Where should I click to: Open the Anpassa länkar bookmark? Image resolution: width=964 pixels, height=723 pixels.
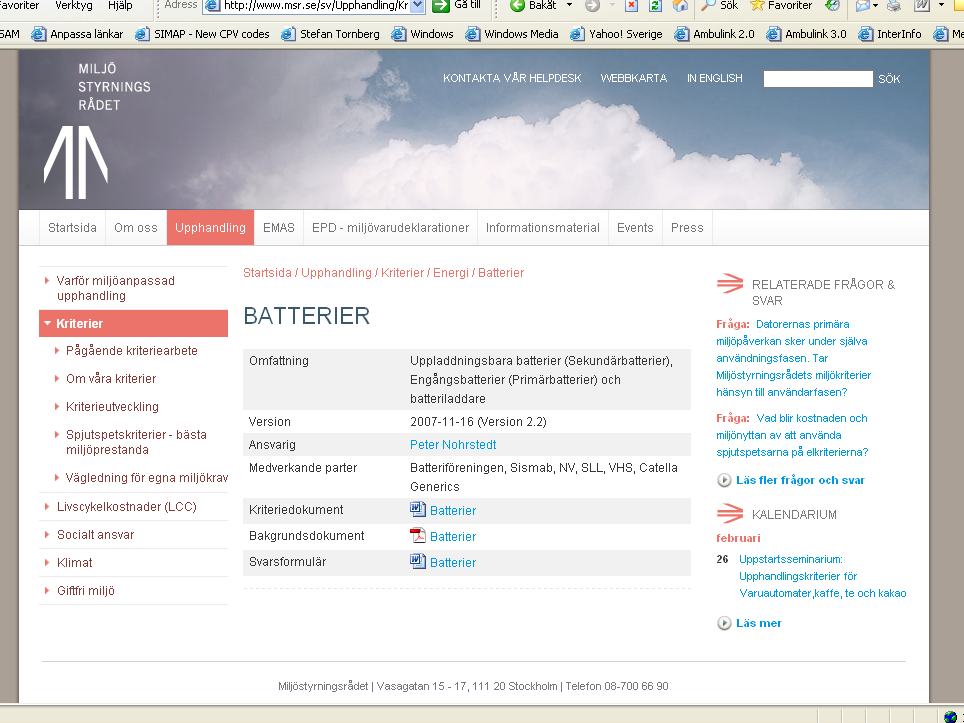click(77, 34)
